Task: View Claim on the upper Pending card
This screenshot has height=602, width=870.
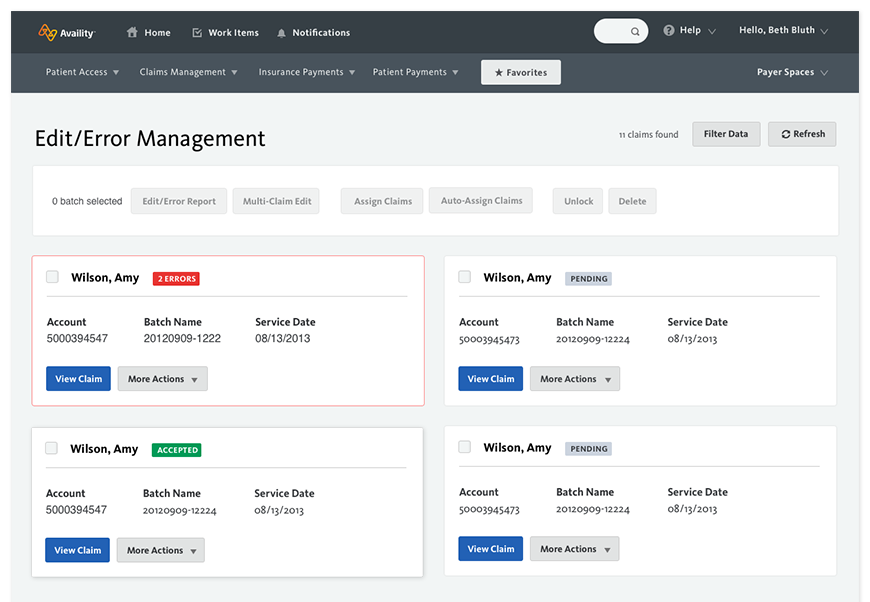Action: coord(490,378)
